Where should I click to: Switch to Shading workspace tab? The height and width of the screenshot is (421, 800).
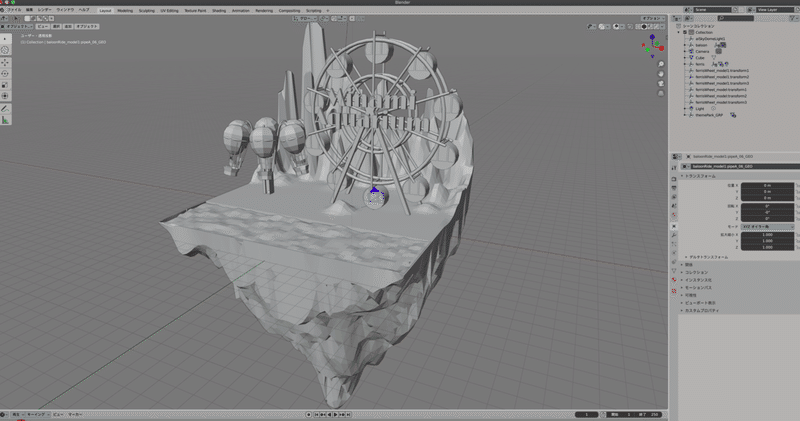(219, 10)
